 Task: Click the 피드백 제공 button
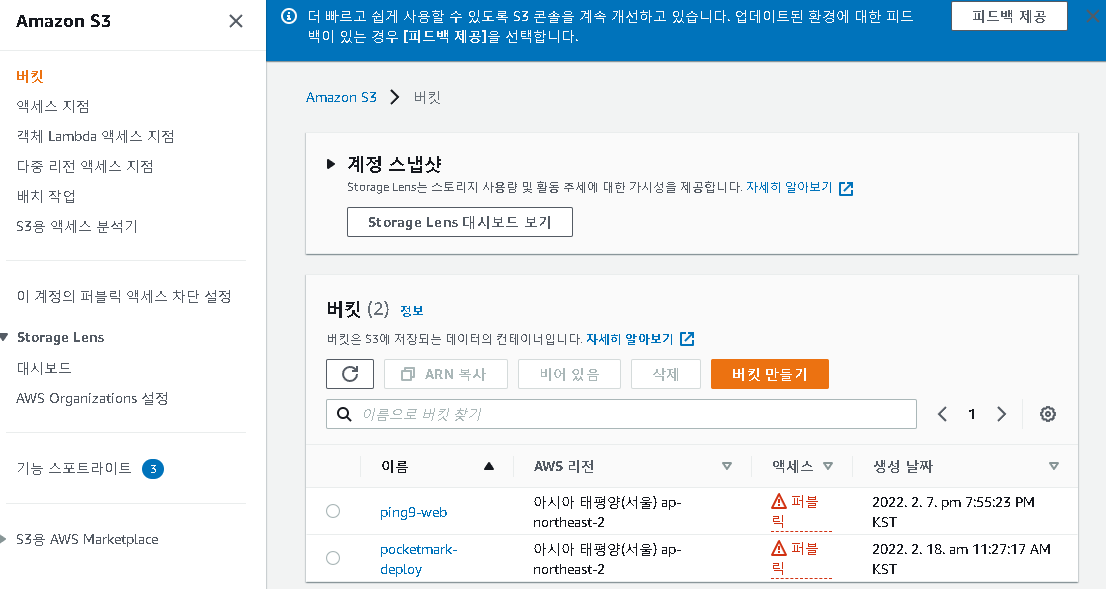pyautogui.click(x=1009, y=16)
